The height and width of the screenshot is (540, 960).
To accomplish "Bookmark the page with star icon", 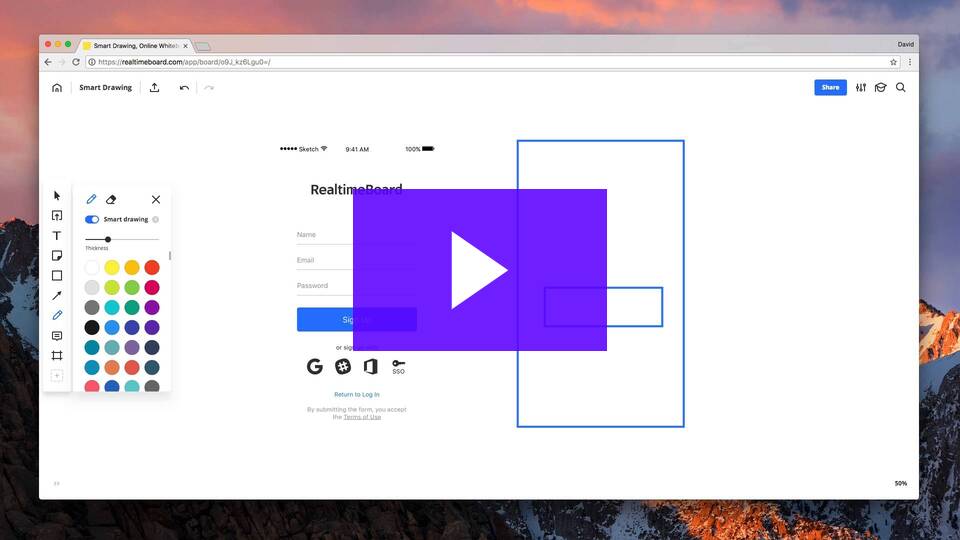I will 893,62.
